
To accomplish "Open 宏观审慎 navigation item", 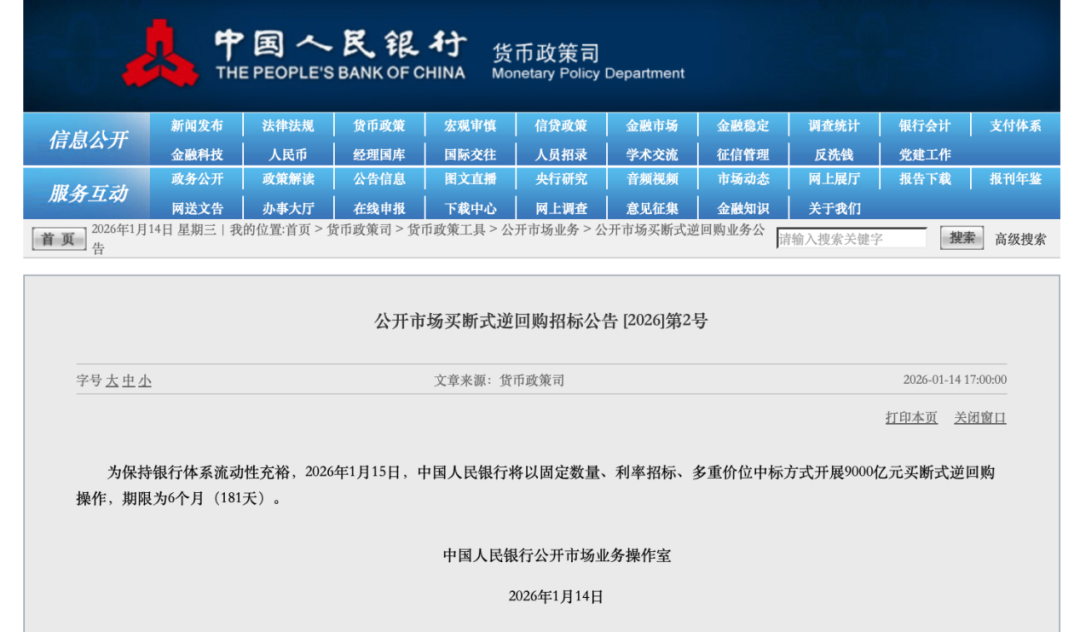I will click(x=470, y=125).
